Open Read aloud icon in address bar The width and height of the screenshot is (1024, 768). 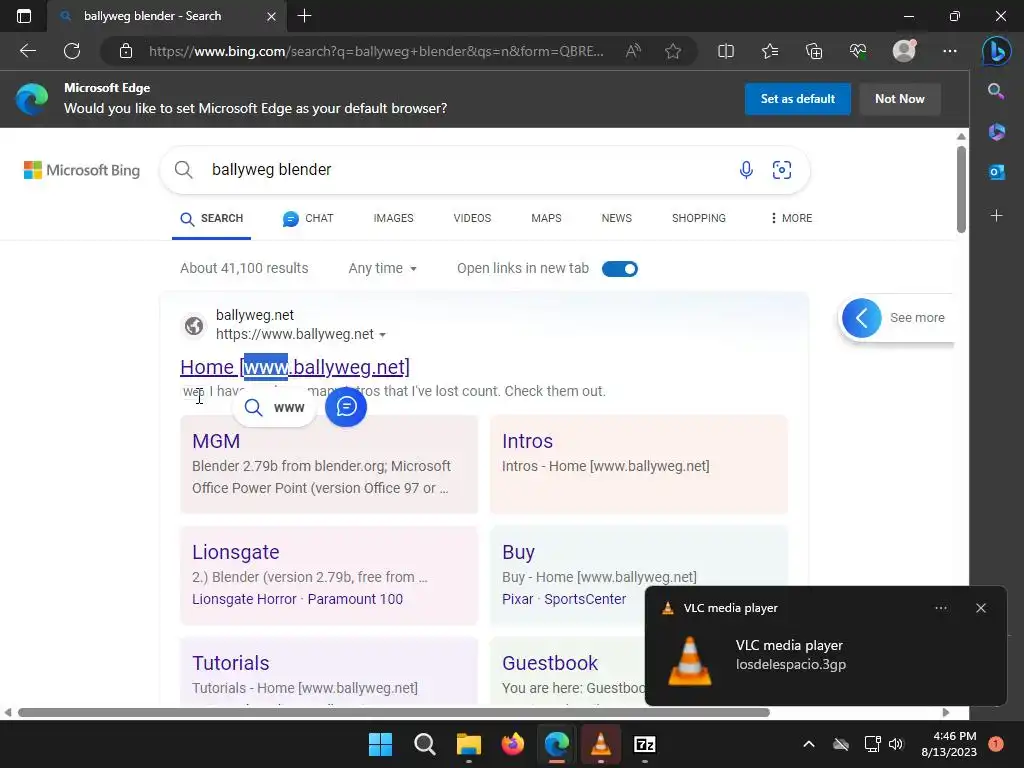633,51
